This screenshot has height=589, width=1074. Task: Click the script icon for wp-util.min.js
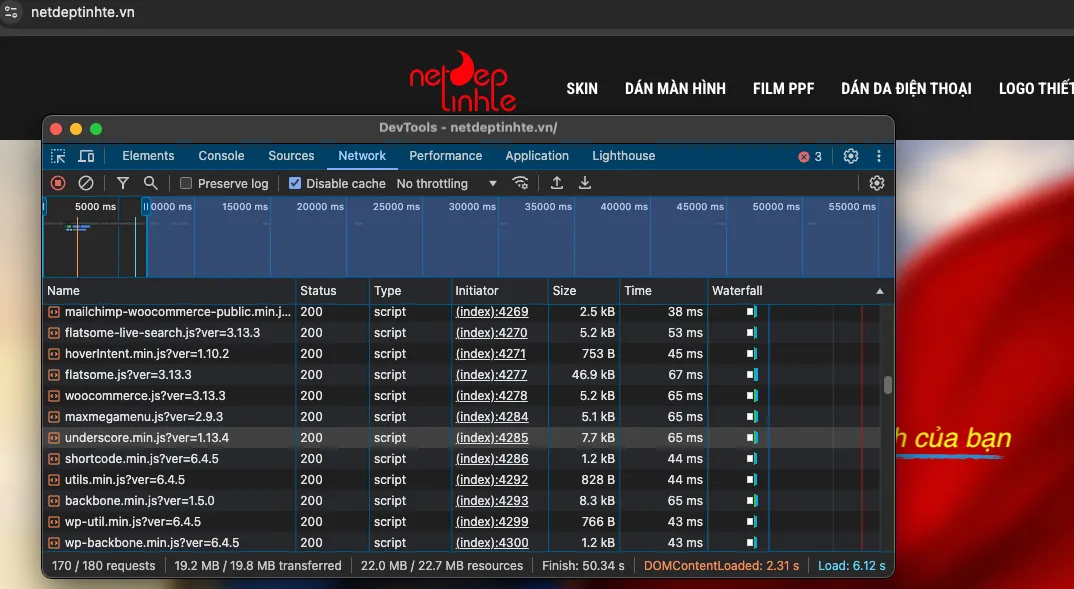53,522
